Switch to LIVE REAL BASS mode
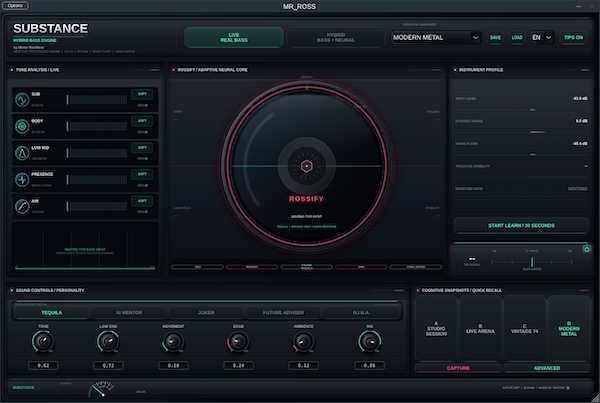 click(234, 38)
